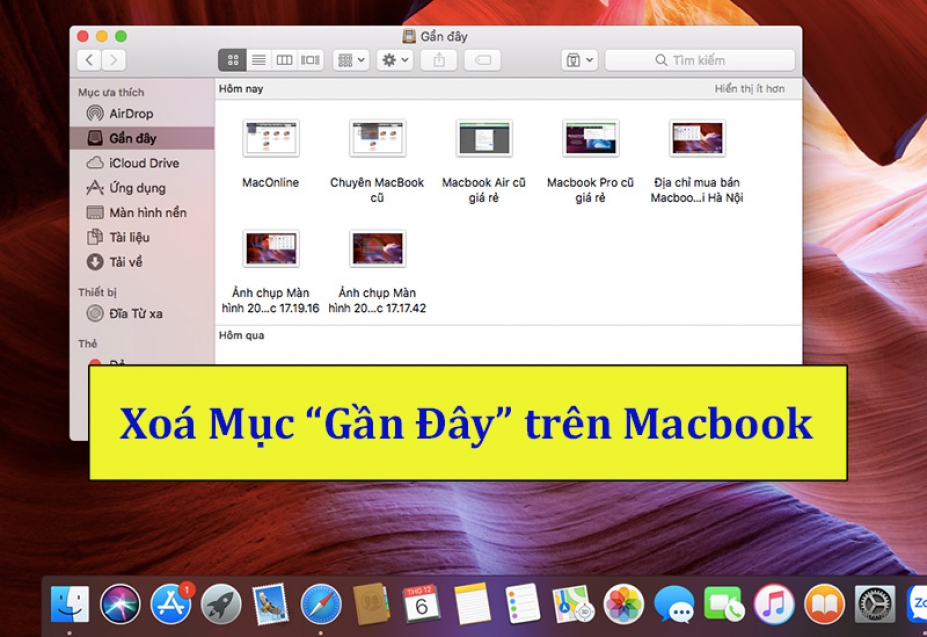Open Photos from the dock
Viewport: 927px width, 637px height.
[x=623, y=604]
